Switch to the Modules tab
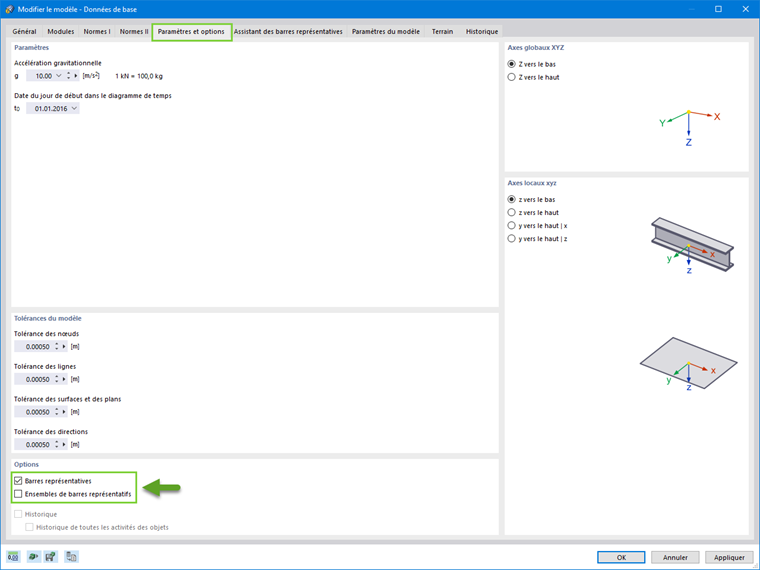Image resolution: width=760 pixels, height=570 pixels. pyautogui.click(x=61, y=32)
